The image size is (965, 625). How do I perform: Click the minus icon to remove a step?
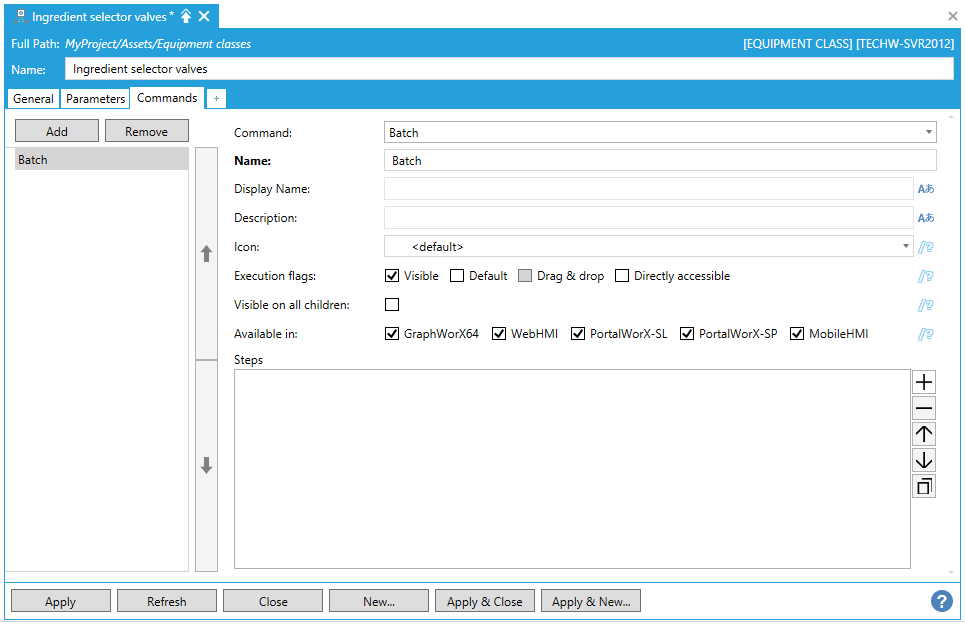tap(924, 408)
